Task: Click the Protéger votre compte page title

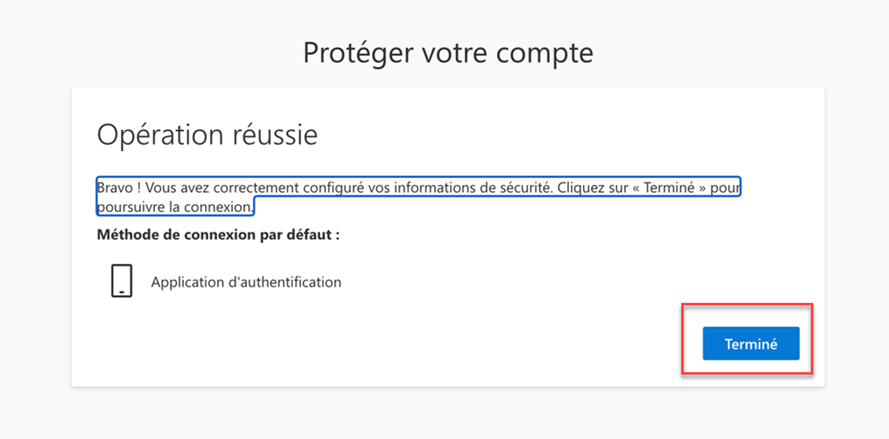Action: tap(448, 53)
